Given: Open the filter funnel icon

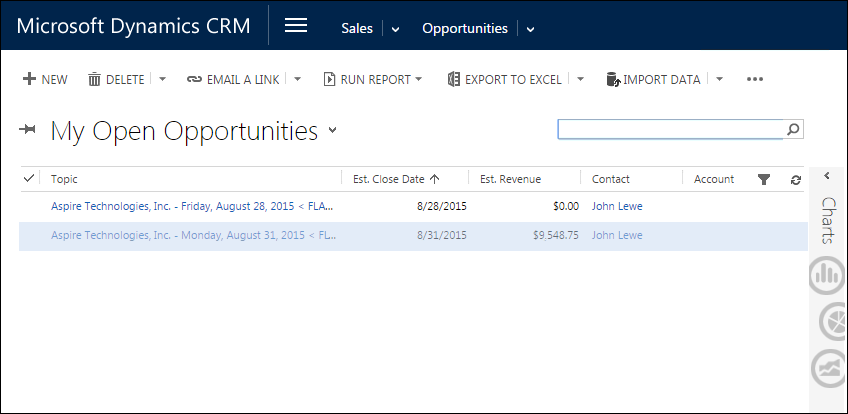Looking at the screenshot, I should click(764, 179).
